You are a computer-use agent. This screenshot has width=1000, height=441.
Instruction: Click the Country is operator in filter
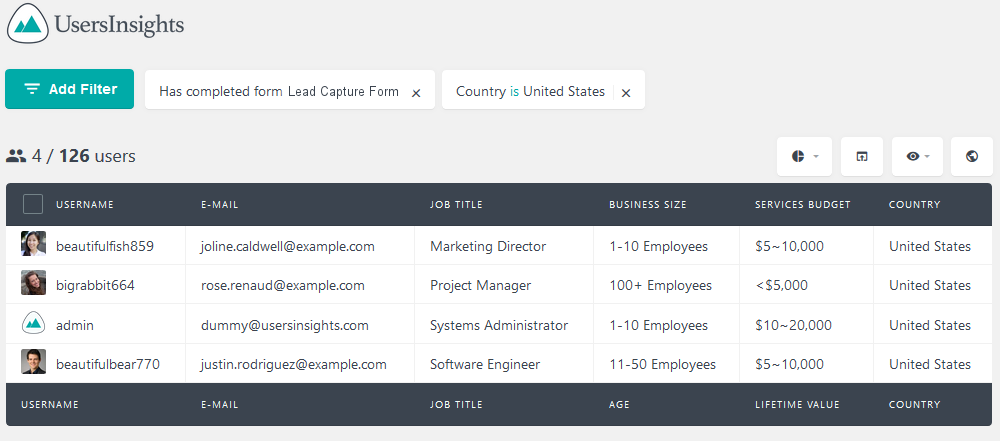(515, 91)
